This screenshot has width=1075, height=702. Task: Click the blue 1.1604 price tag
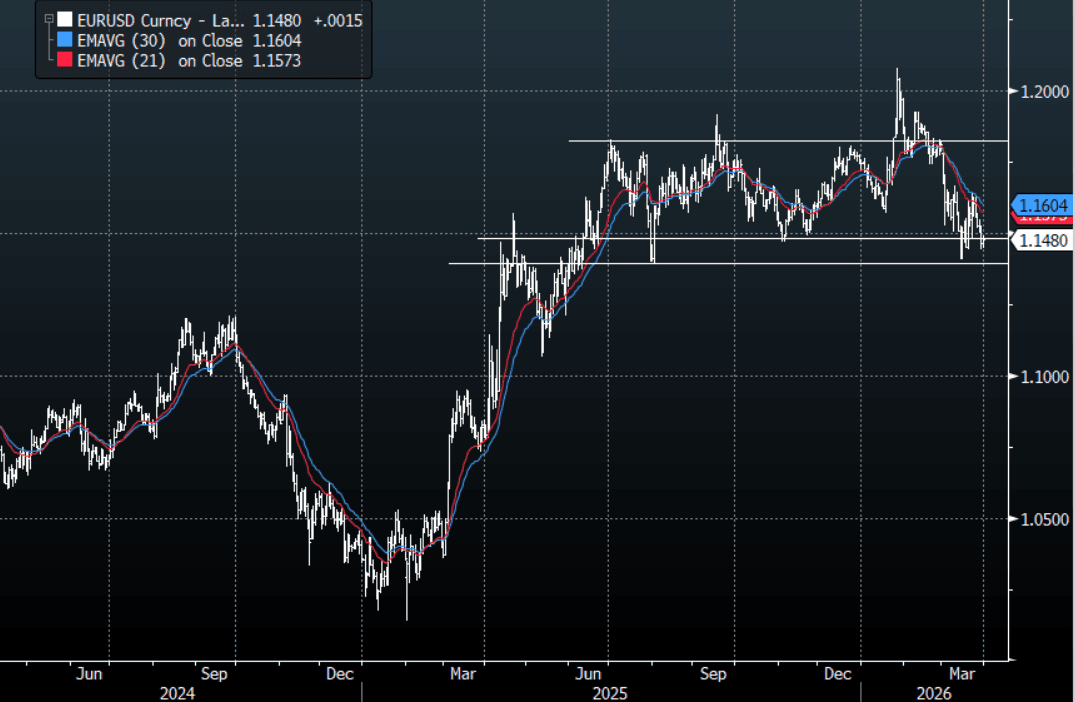pyautogui.click(x=1045, y=204)
